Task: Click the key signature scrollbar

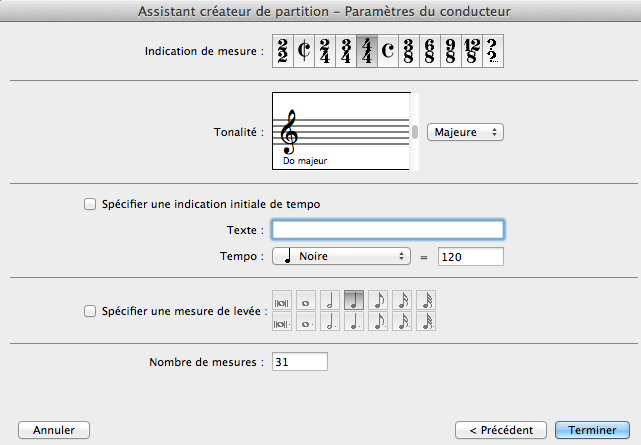Action: (x=415, y=131)
